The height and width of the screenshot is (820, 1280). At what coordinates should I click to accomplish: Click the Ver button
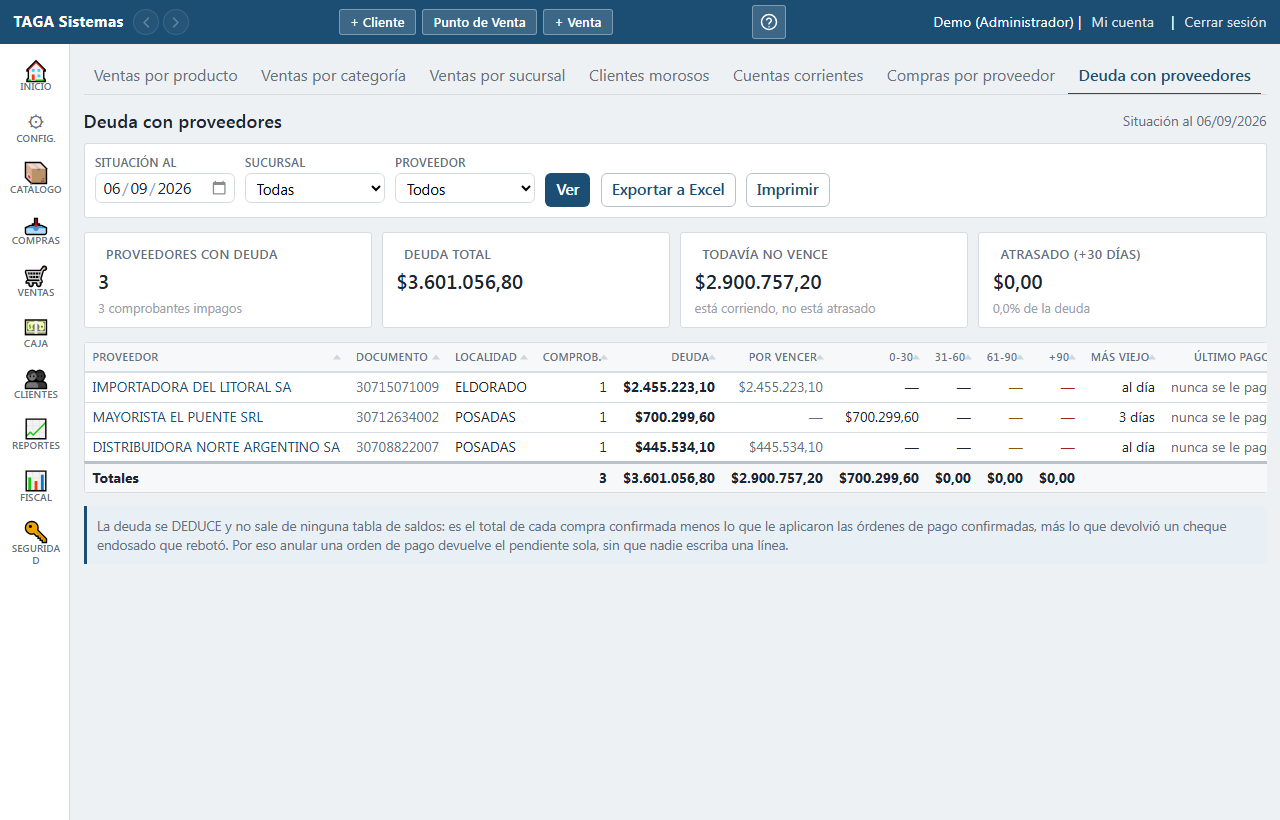pos(567,190)
